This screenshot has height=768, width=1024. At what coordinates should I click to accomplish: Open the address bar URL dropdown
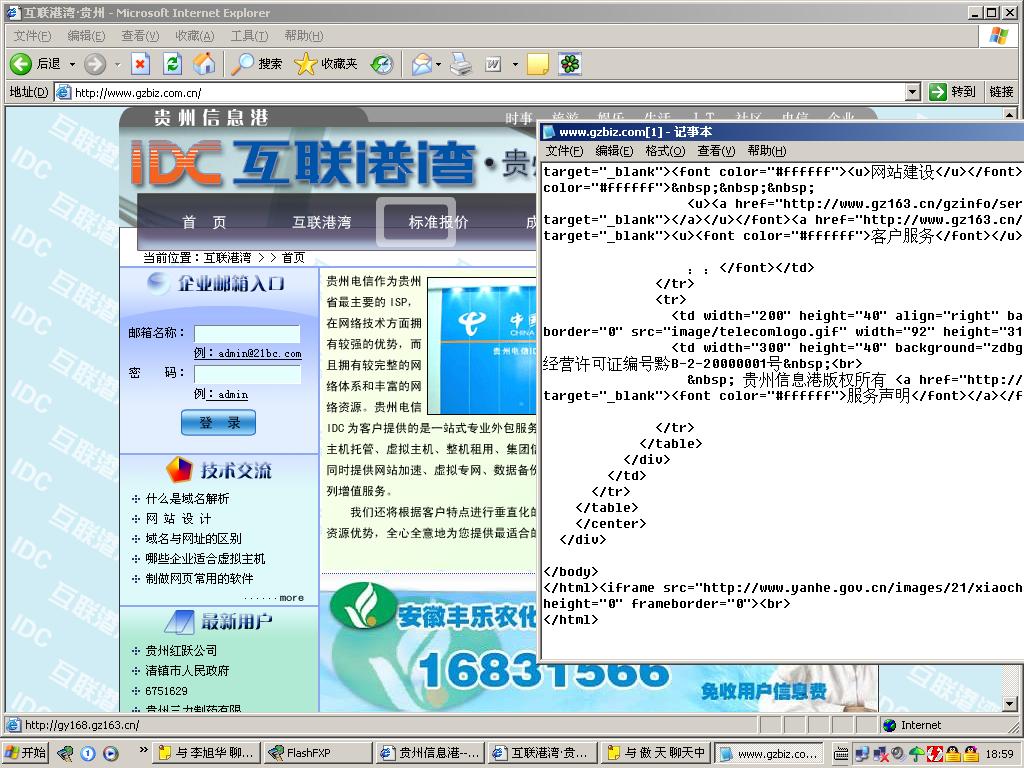click(914, 92)
